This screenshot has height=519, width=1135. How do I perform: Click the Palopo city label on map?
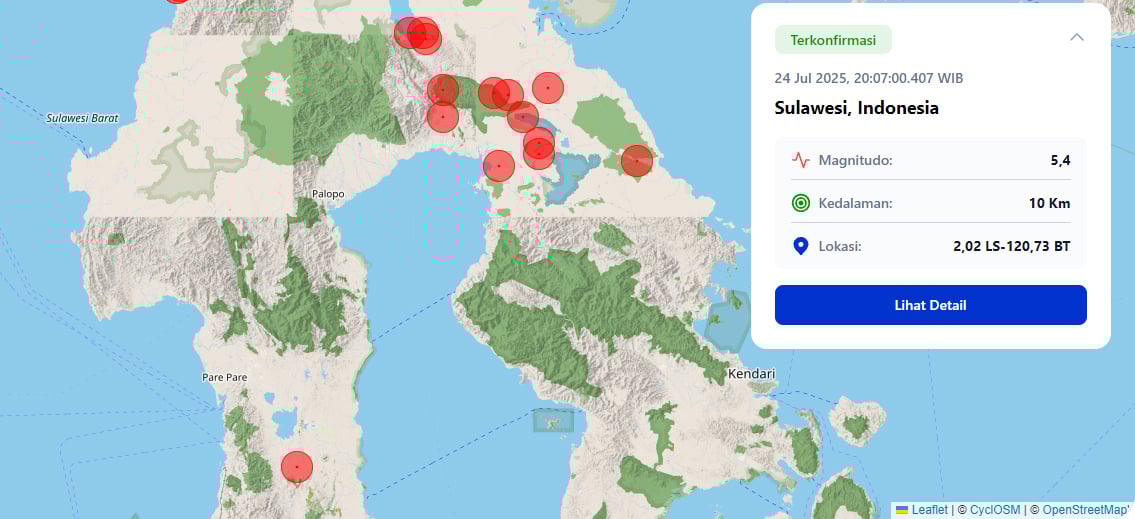pos(328,194)
